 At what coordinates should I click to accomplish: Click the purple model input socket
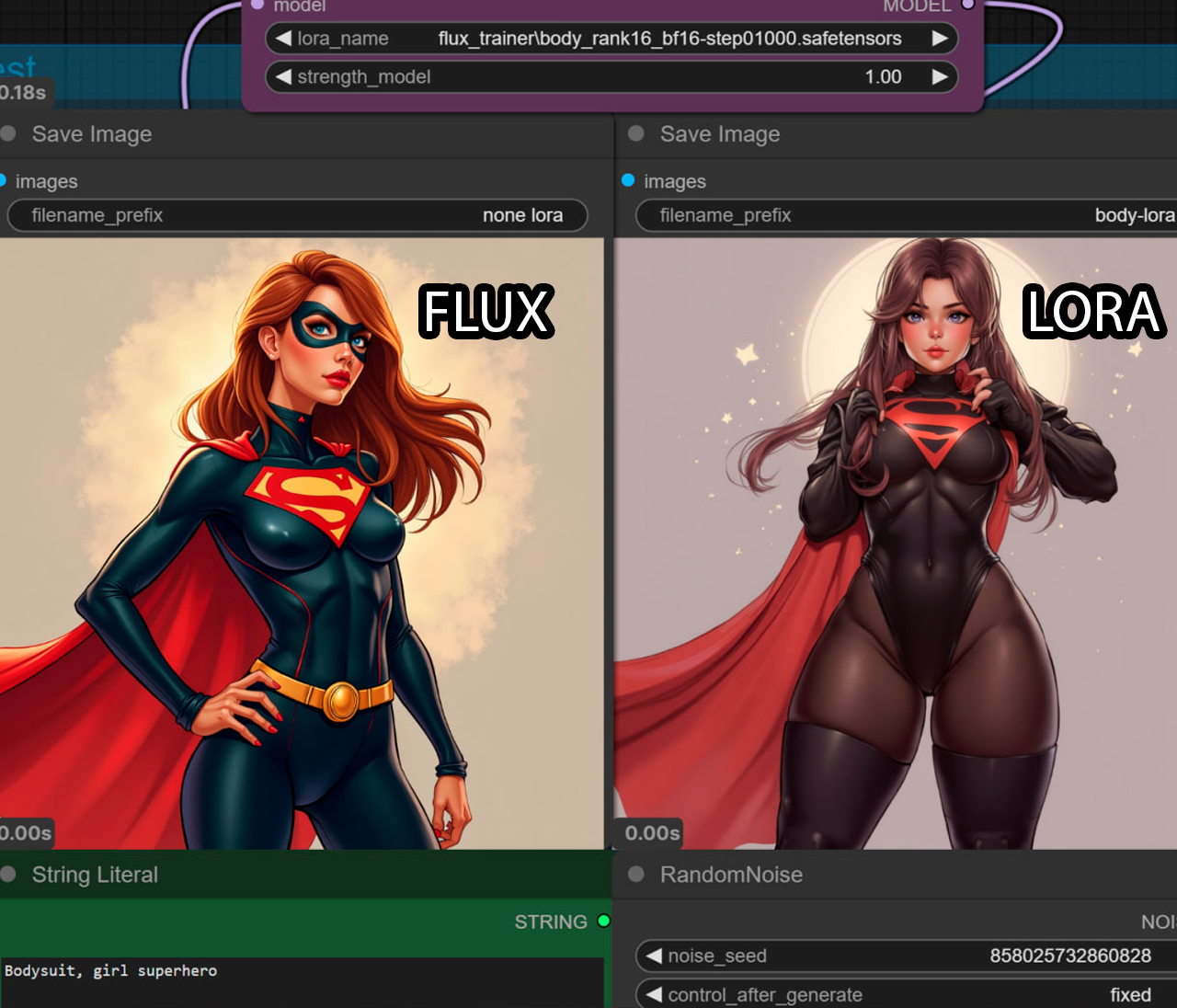[x=258, y=5]
